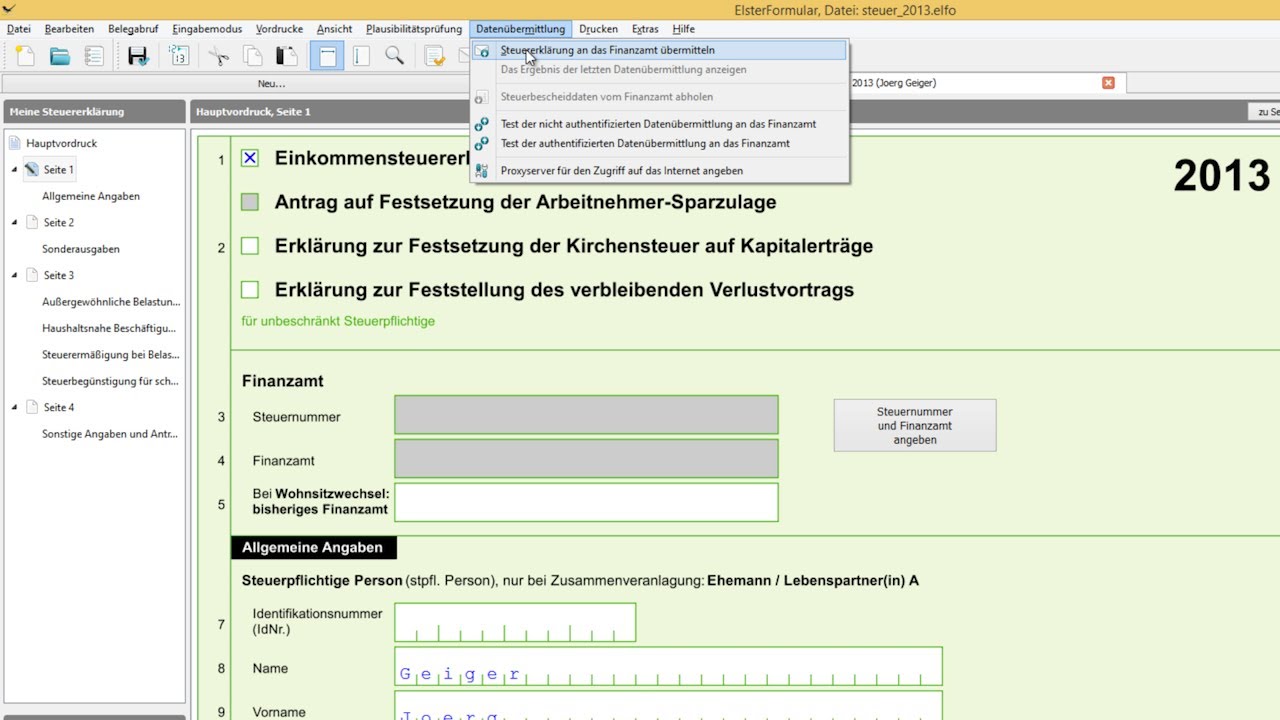The image size is (1280, 720).
Task: Click the magnifier zoom icon
Action: (395, 56)
